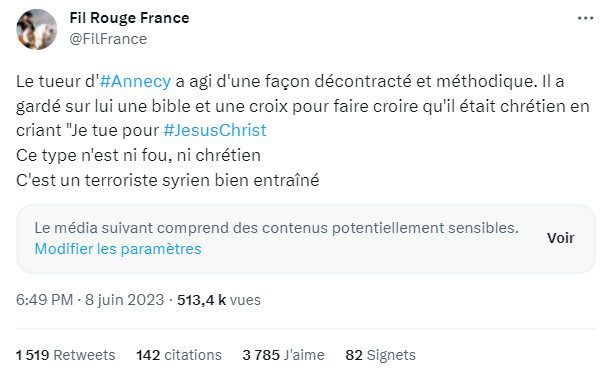
Task: Click the line 'Ce type n'est ni fou'
Action: pyautogui.click(x=138, y=155)
